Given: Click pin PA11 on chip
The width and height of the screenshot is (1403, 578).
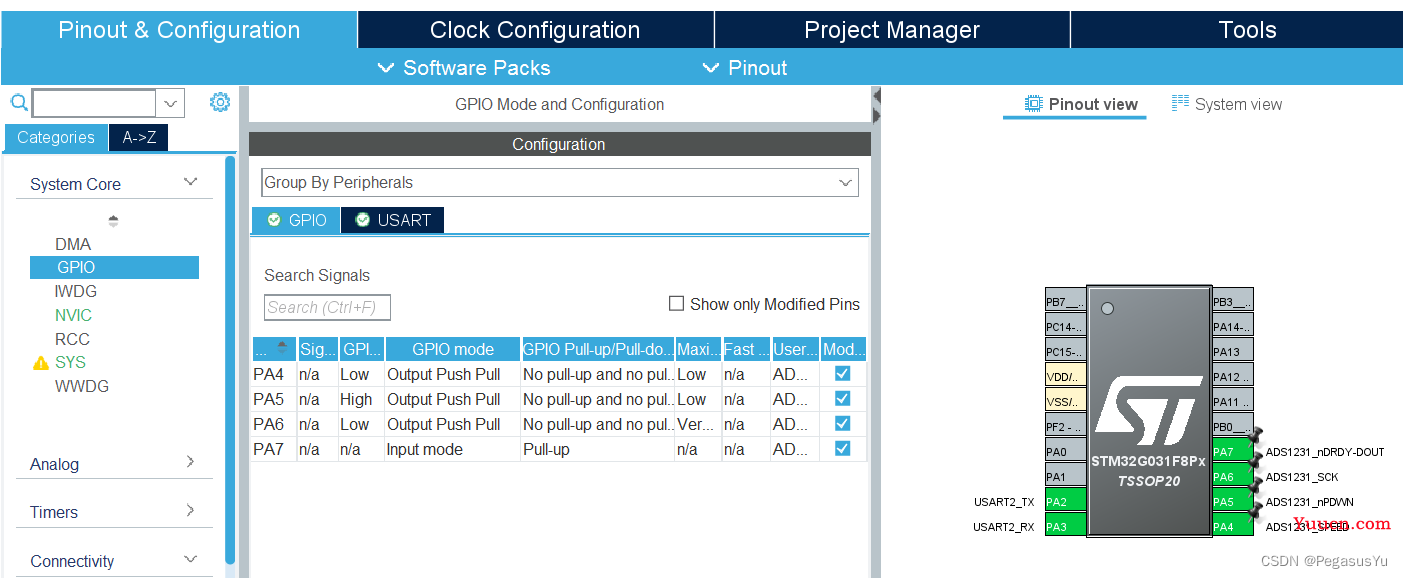Looking at the screenshot, I should 1232,401.
